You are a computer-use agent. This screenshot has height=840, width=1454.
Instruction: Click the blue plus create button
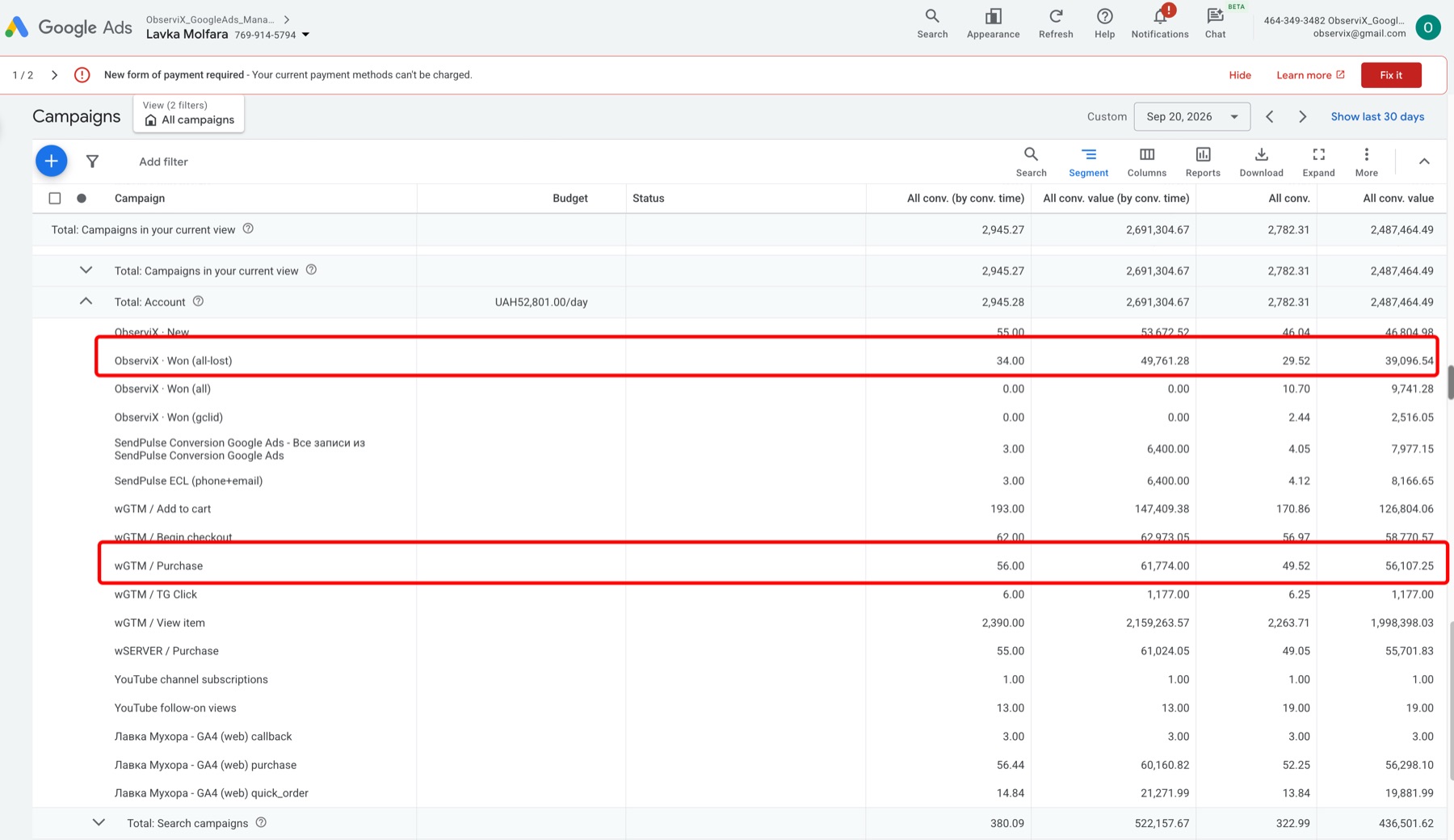click(51, 161)
